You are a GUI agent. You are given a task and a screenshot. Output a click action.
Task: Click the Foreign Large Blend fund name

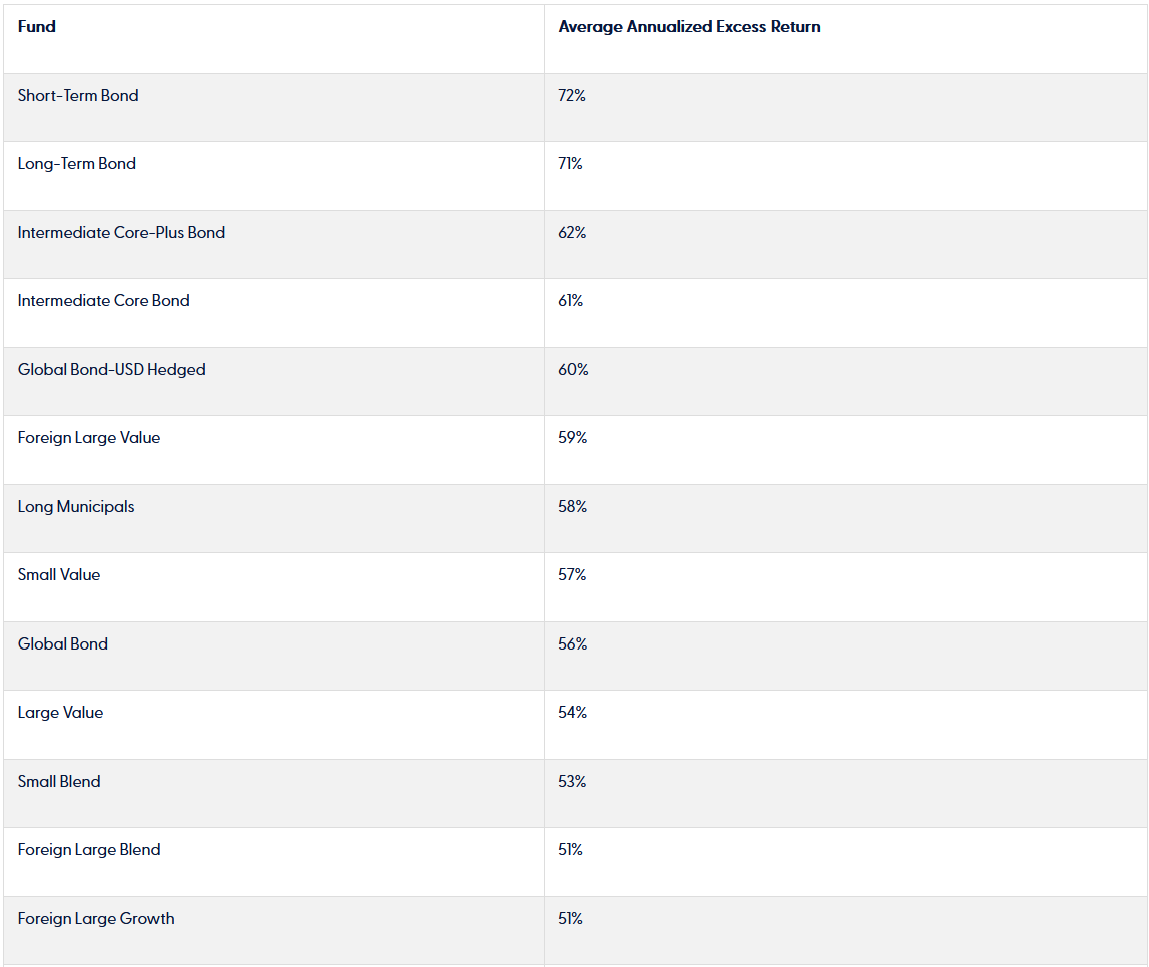click(89, 850)
